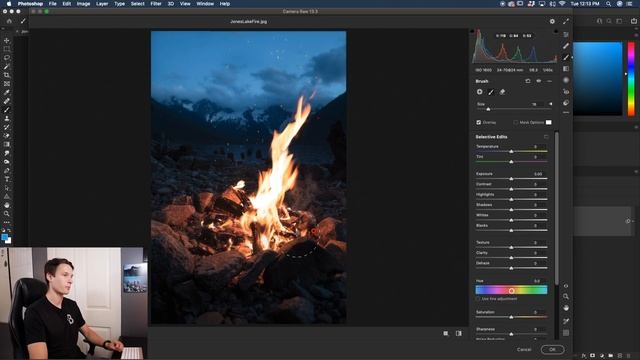Viewport: 640px width, 360px height.
Task: Select the Move tool in Photoshop toolbar
Action: click(x=7, y=40)
